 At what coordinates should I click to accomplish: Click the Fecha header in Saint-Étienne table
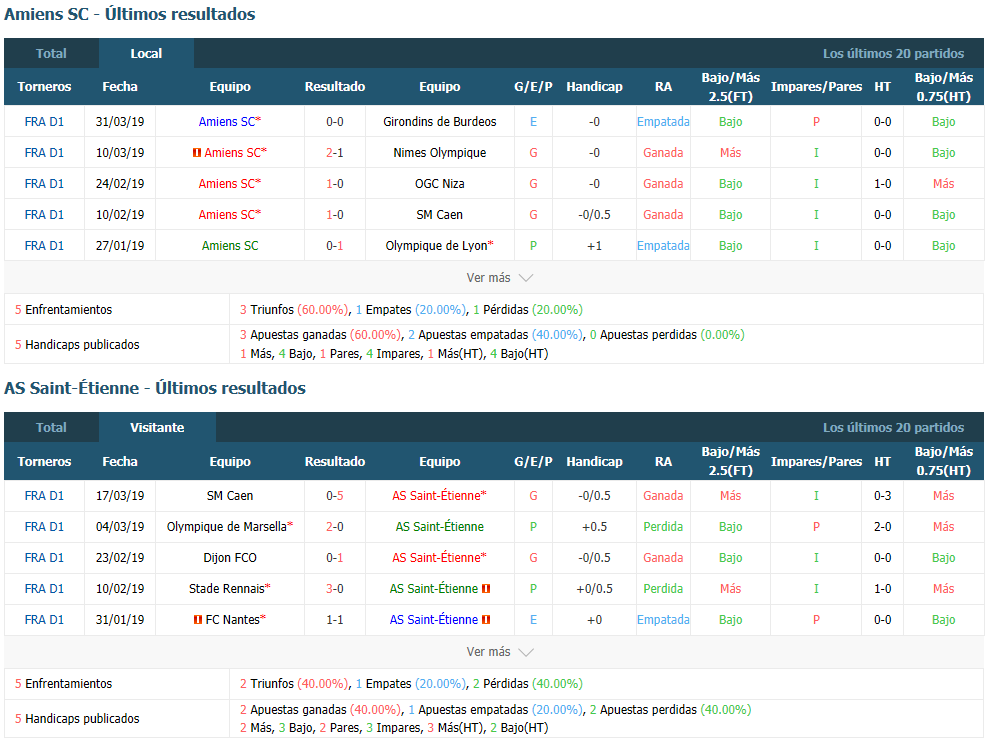pos(120,461)
